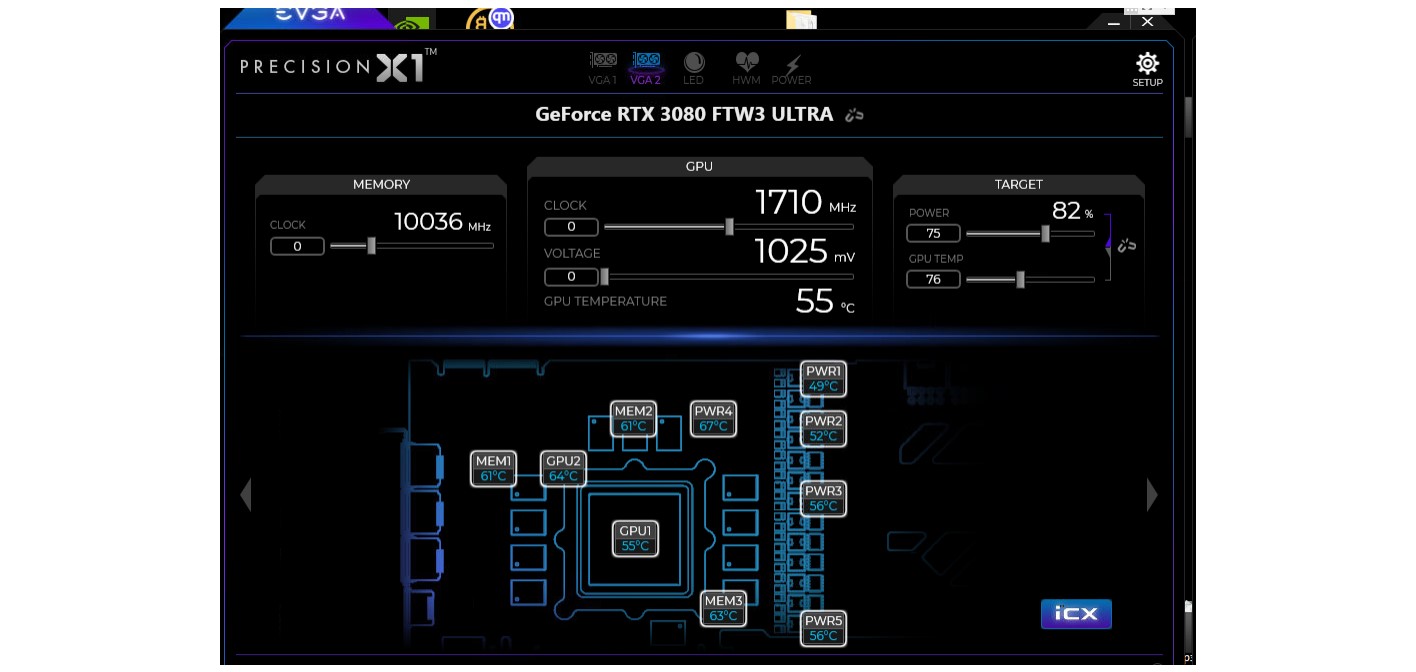Click the folder icon in the background

[801, 19]
